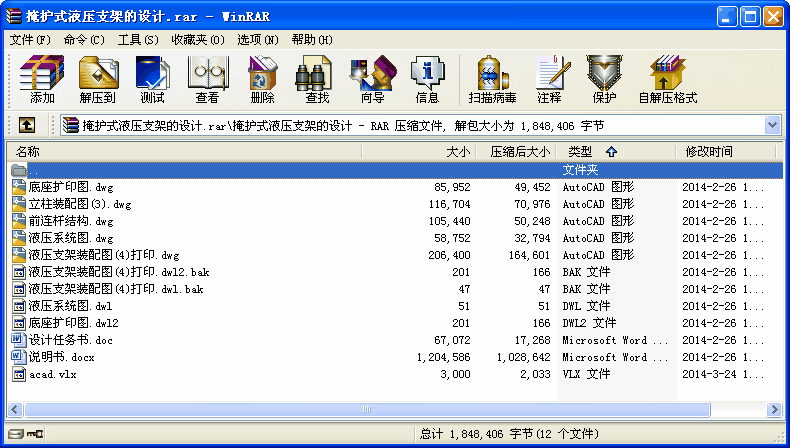Click packed size value 164,601

pos(529,255)
